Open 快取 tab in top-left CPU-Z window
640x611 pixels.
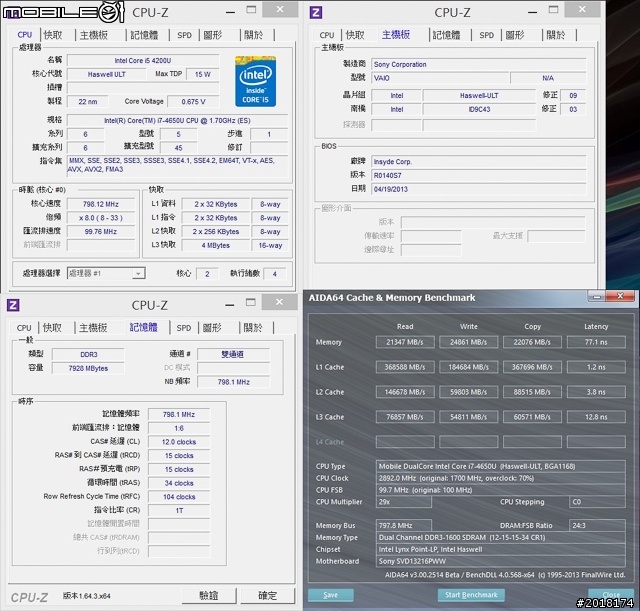click(53, 35)
